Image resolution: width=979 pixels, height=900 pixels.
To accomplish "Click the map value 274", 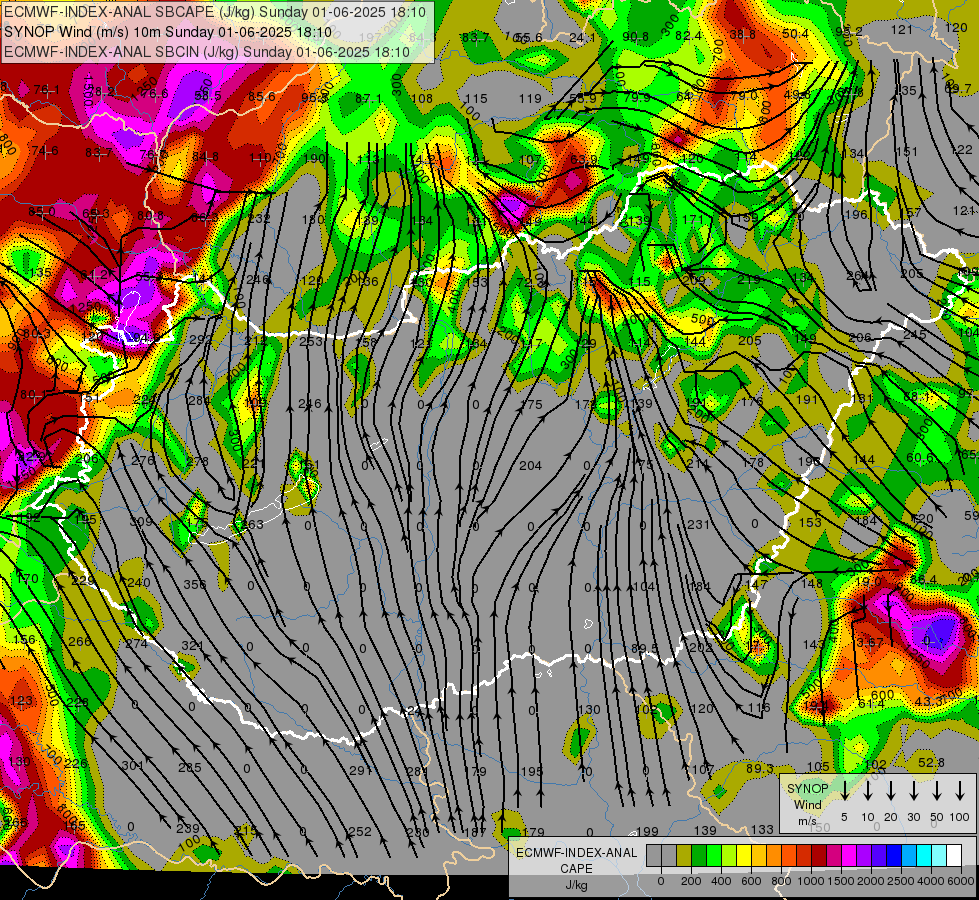I will pos(137,643).
